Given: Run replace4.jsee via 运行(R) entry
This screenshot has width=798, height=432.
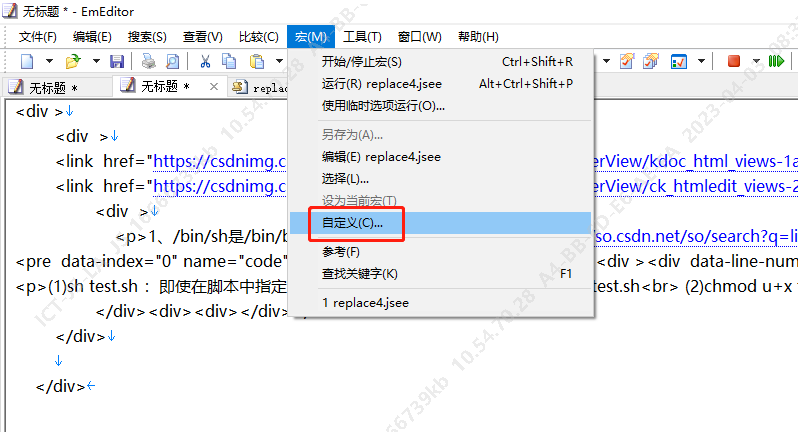Looking at the screenshot, I should (x=381, y=84).
